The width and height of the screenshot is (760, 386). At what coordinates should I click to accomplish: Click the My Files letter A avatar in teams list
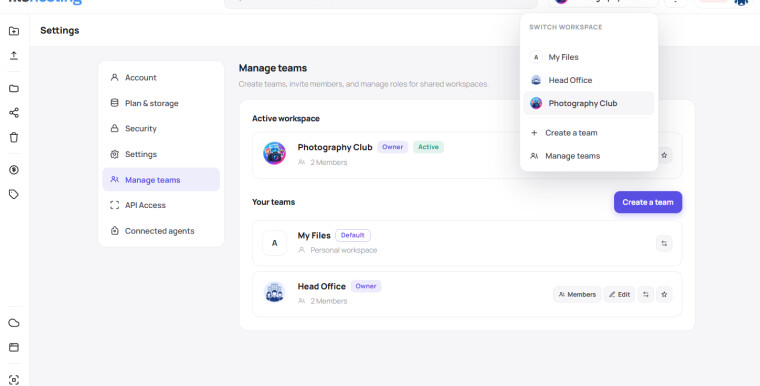(274, 243)
